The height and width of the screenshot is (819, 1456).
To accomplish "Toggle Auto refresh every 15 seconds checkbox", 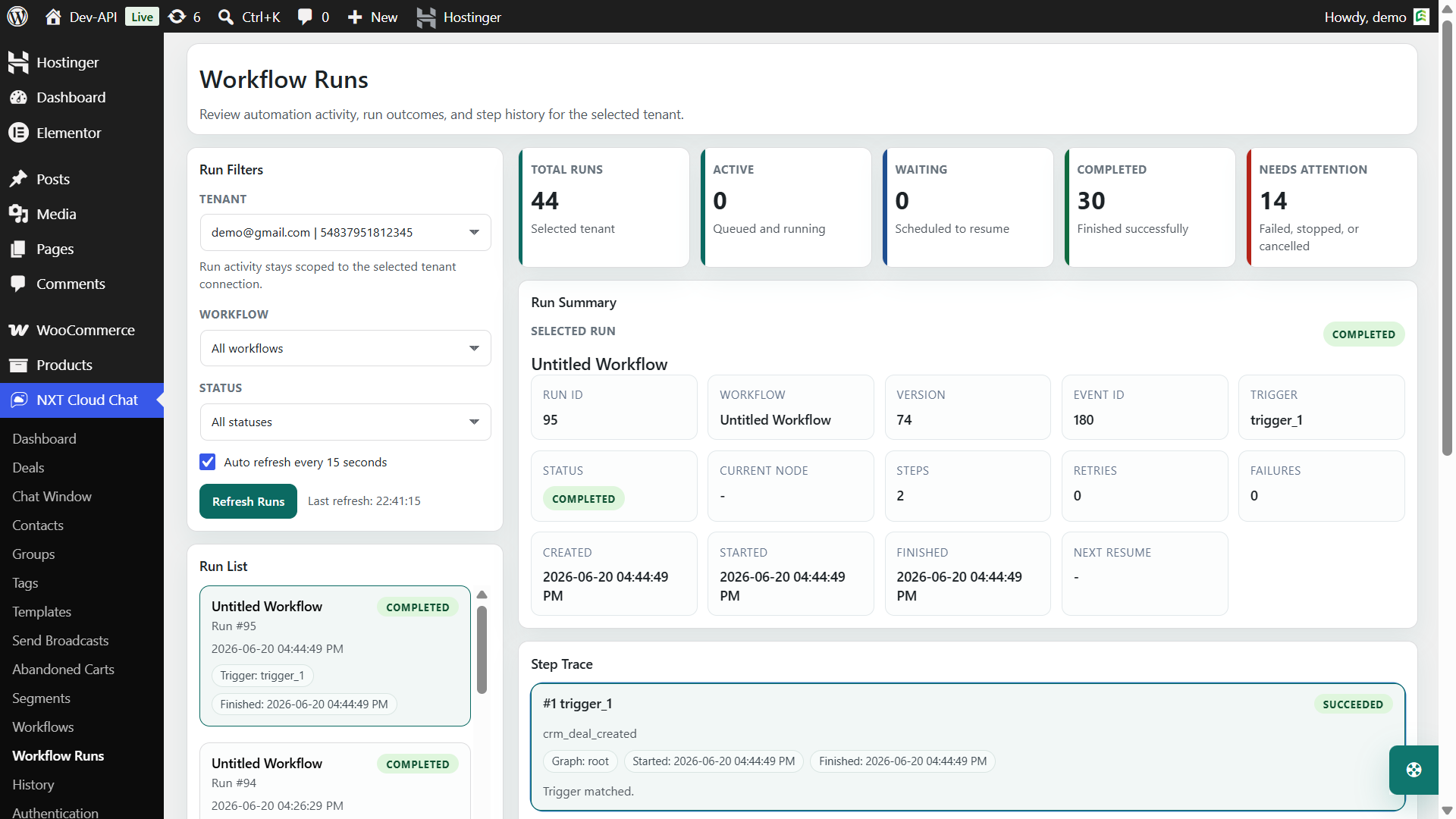I will coord(207,462).
